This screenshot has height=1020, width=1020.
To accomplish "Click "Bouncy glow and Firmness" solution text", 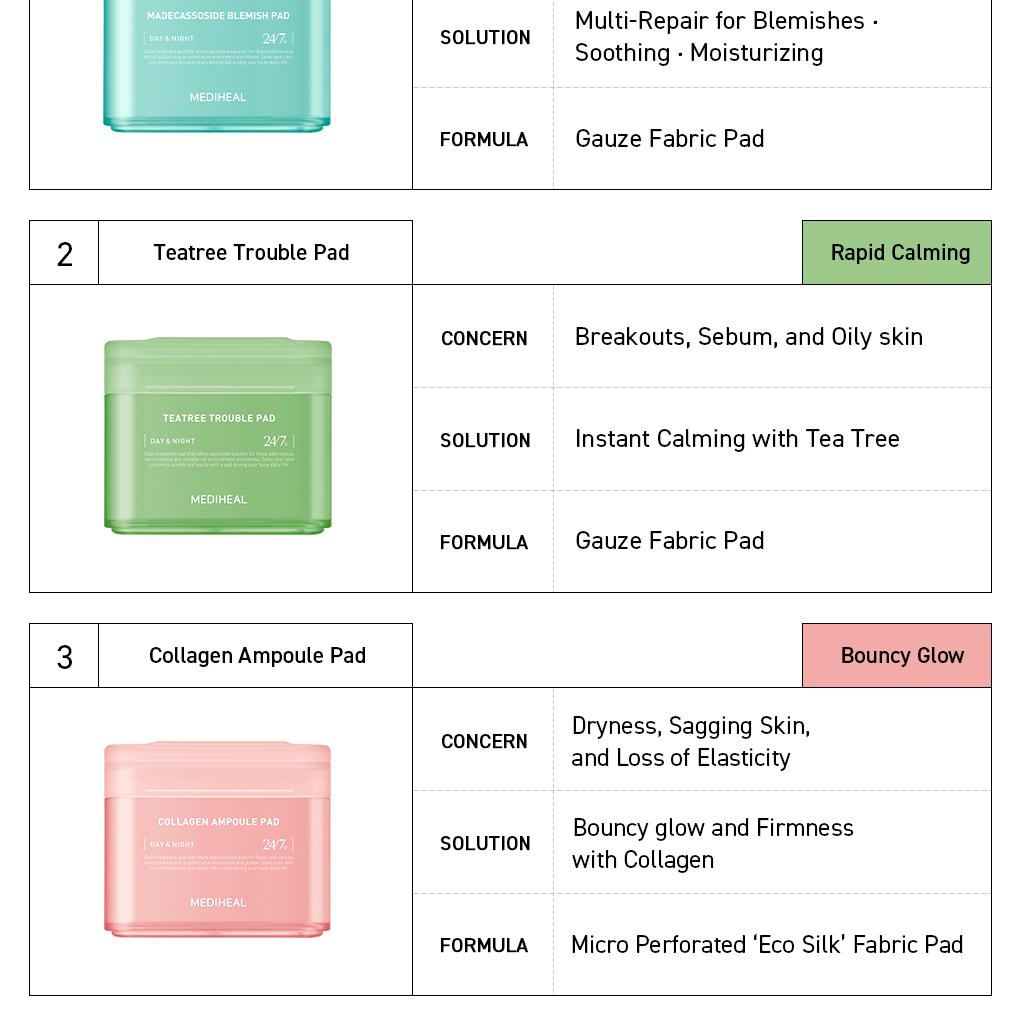I will [713, 828].
